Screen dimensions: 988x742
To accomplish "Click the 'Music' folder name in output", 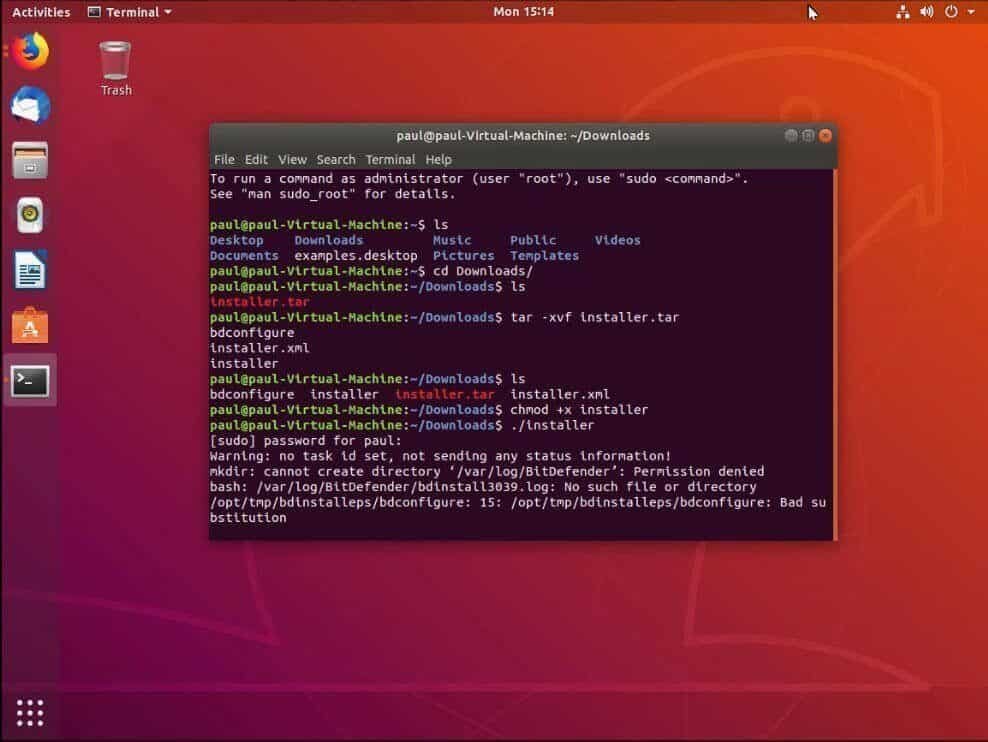I will point(452,240).
